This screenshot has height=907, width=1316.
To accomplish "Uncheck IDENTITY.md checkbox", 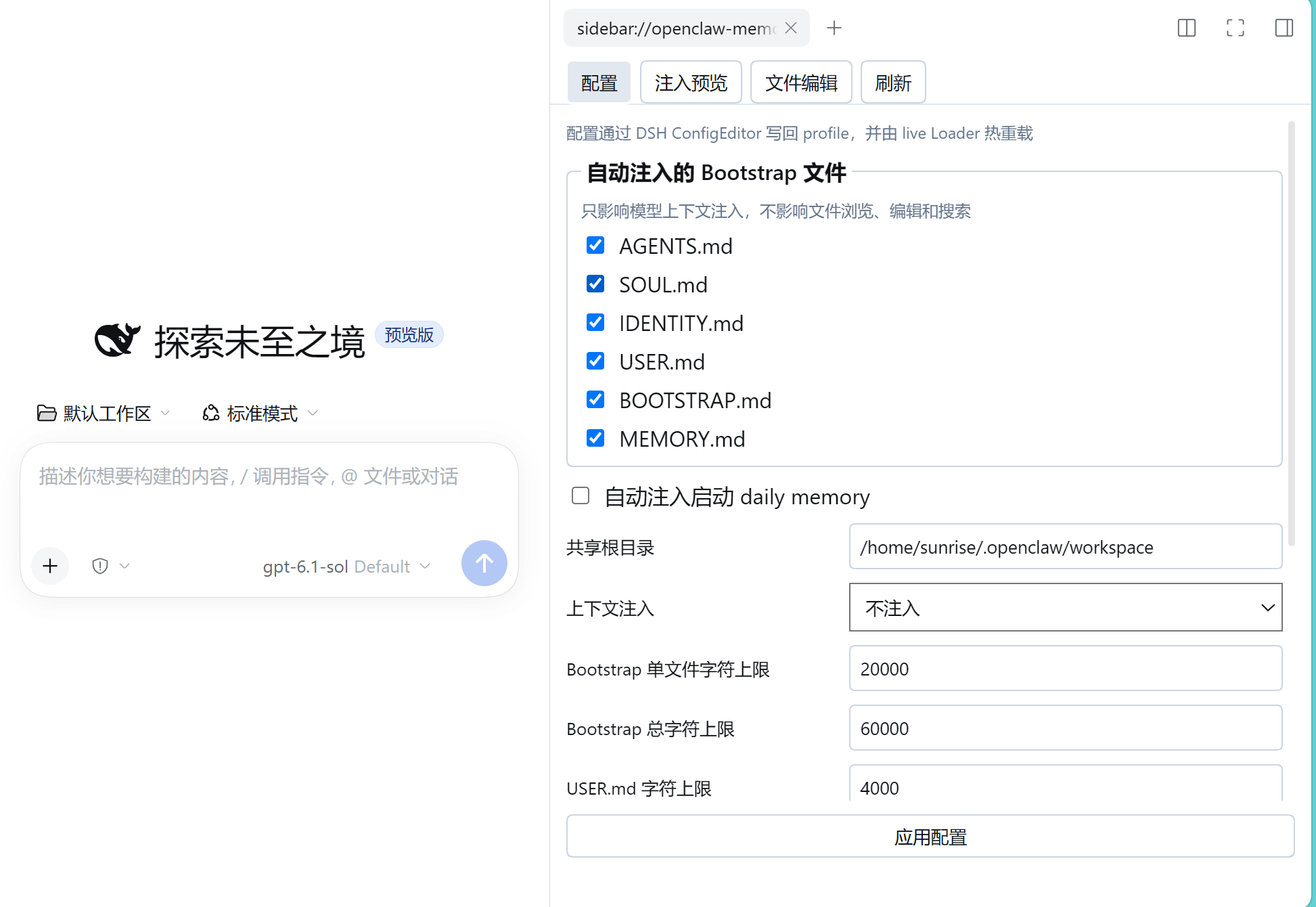I will [595, 322].
